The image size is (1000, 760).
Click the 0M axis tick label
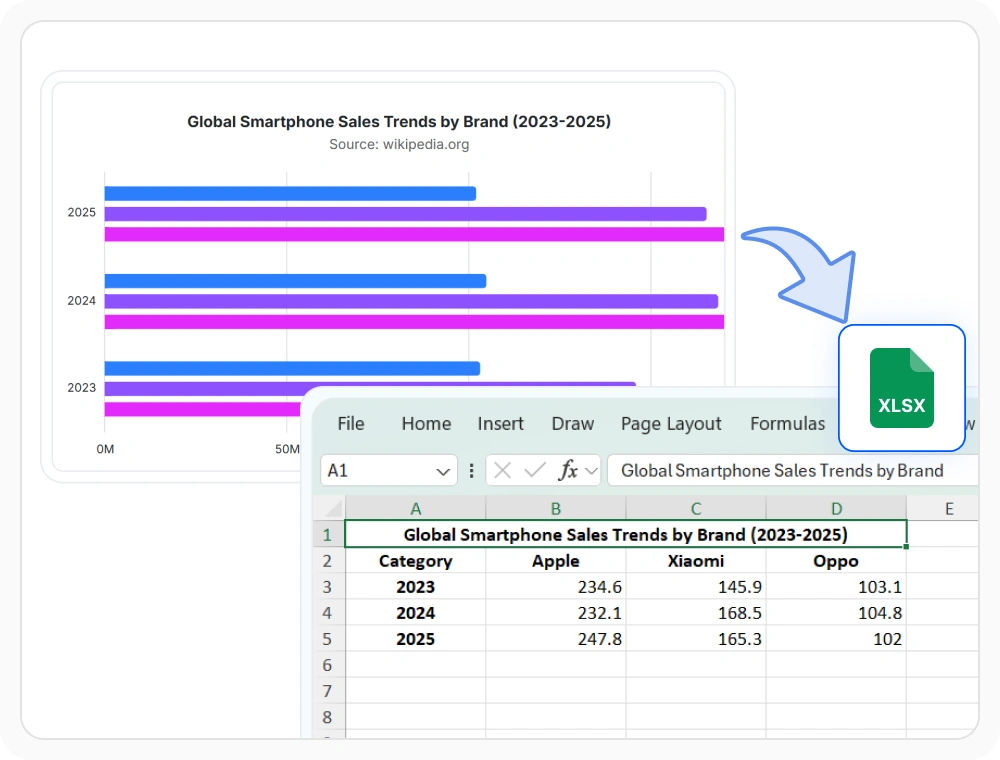click(x=105, y=449)
